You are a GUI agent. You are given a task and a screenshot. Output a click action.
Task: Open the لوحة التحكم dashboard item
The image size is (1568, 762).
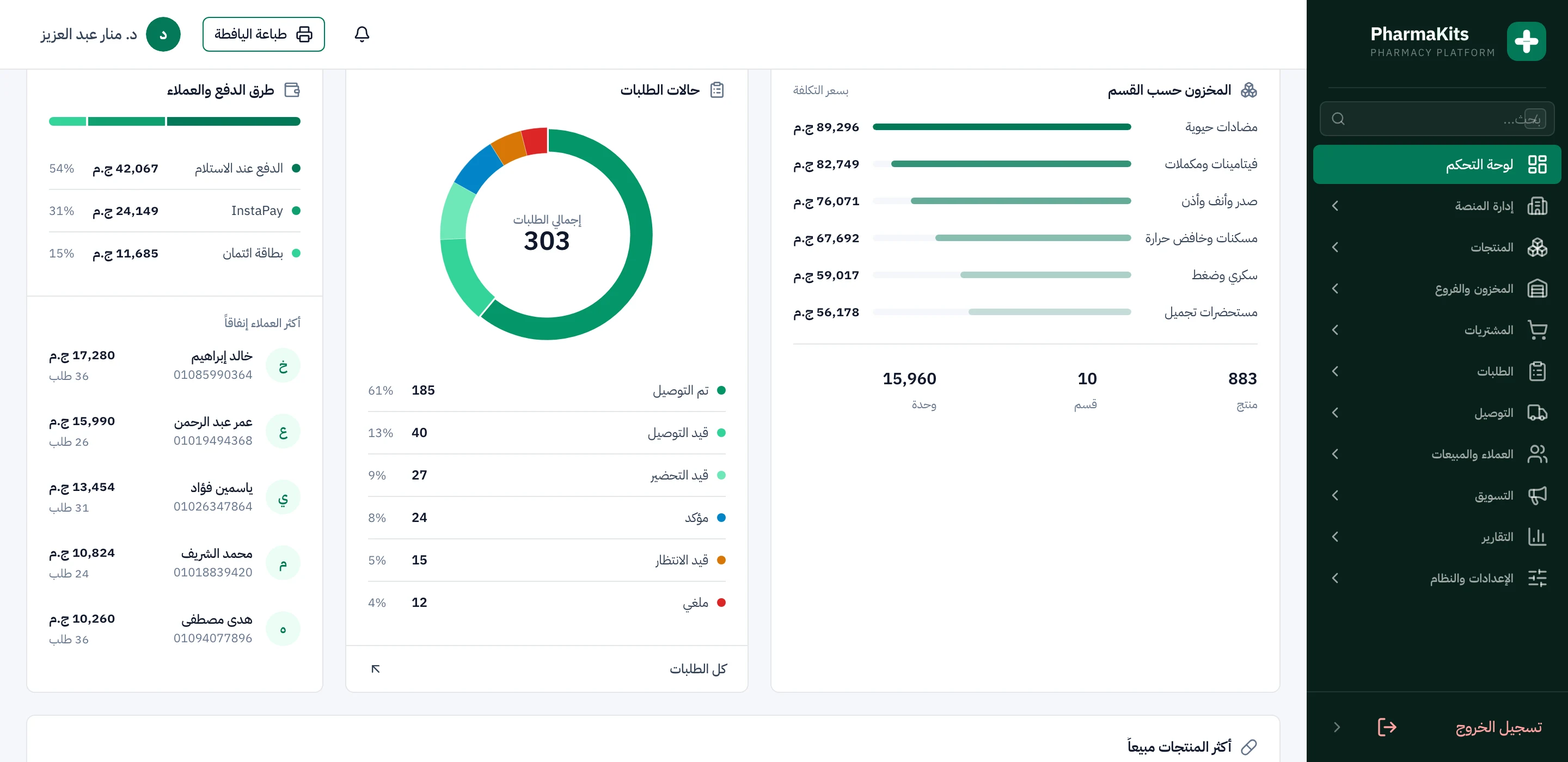(1437, 164)
